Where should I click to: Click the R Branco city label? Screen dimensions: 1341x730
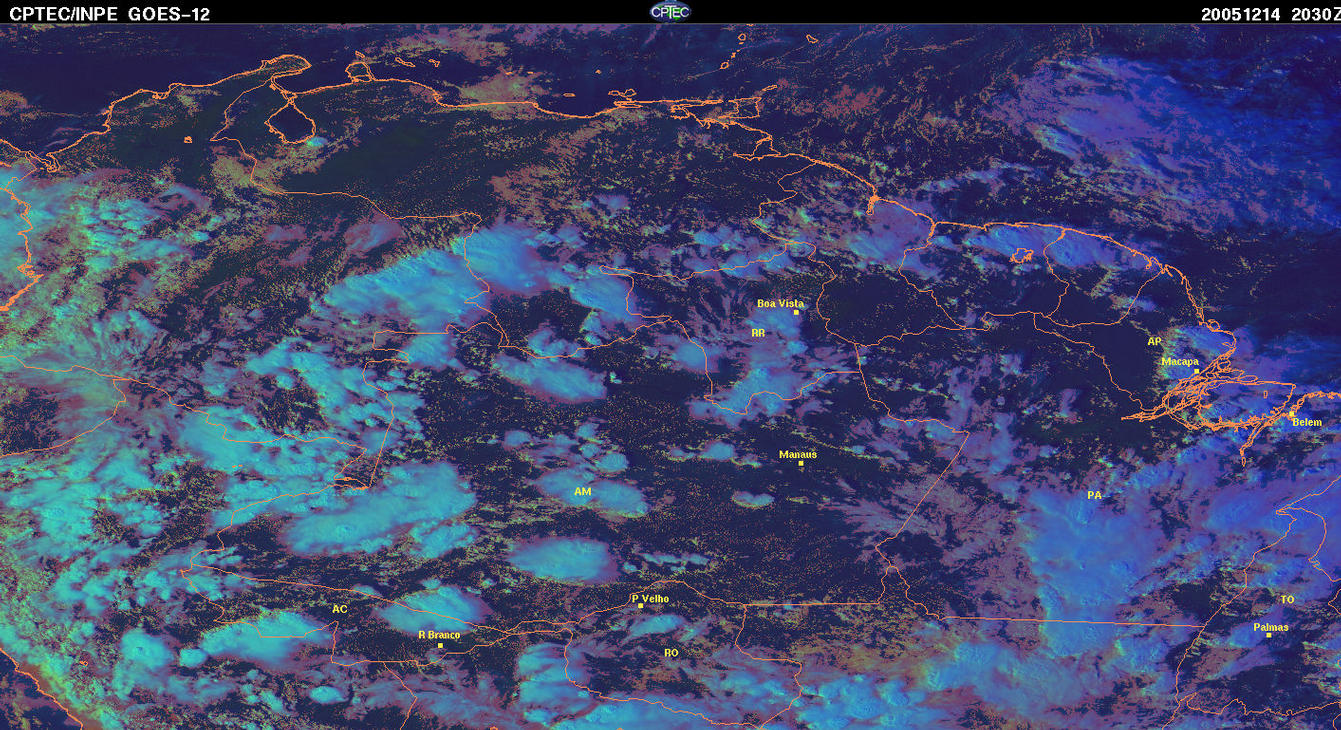(x=439, y=635)
